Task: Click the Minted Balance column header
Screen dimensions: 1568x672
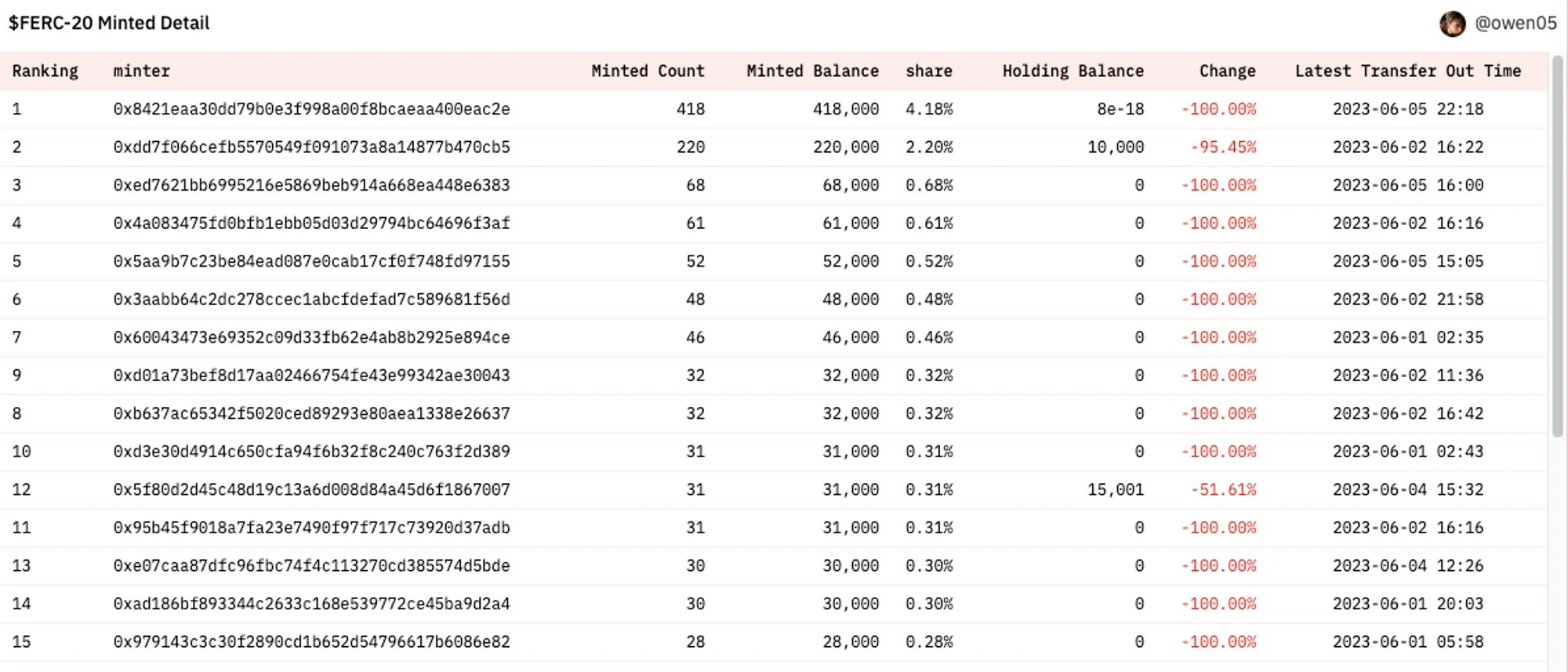Action: point(812,71)
